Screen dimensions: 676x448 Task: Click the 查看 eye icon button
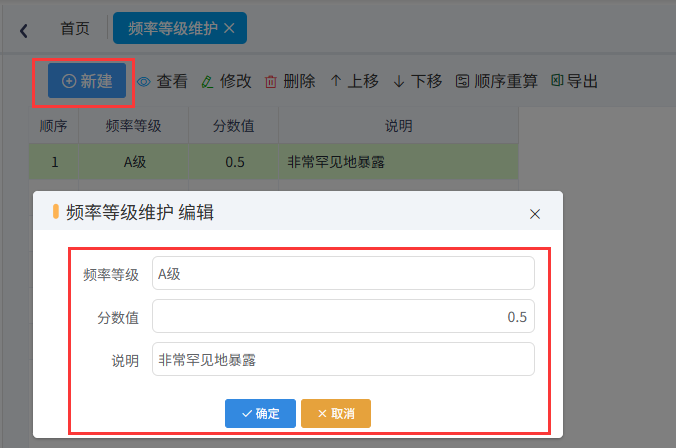click(x=162, y=81)
